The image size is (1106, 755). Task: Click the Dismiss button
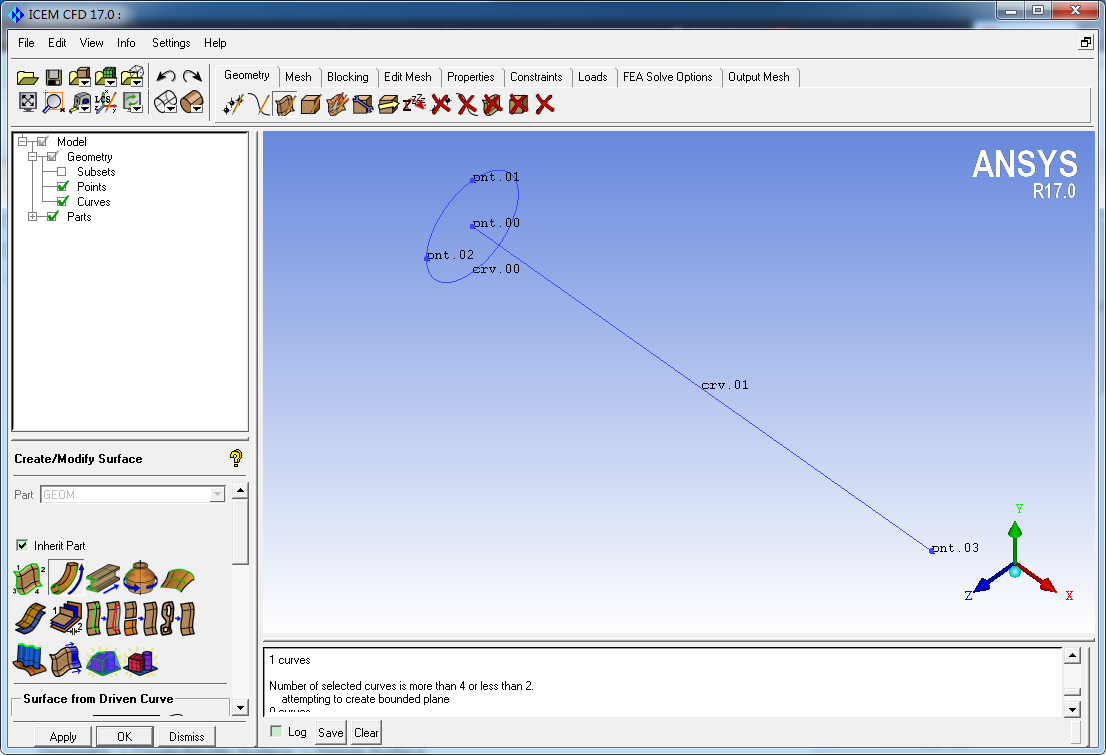pyautogui.click(x=186, y=737)
